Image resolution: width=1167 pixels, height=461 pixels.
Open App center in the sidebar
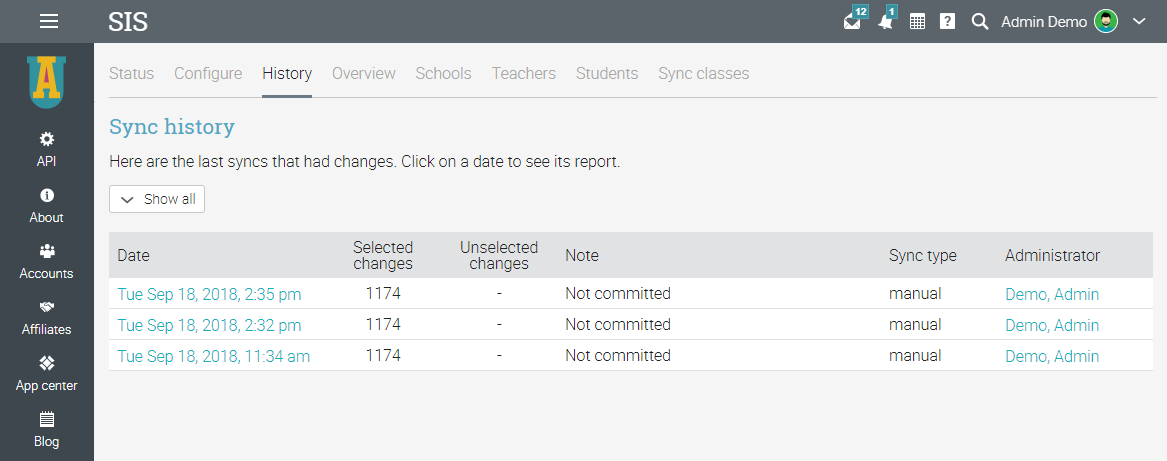(x=46, y=373)
